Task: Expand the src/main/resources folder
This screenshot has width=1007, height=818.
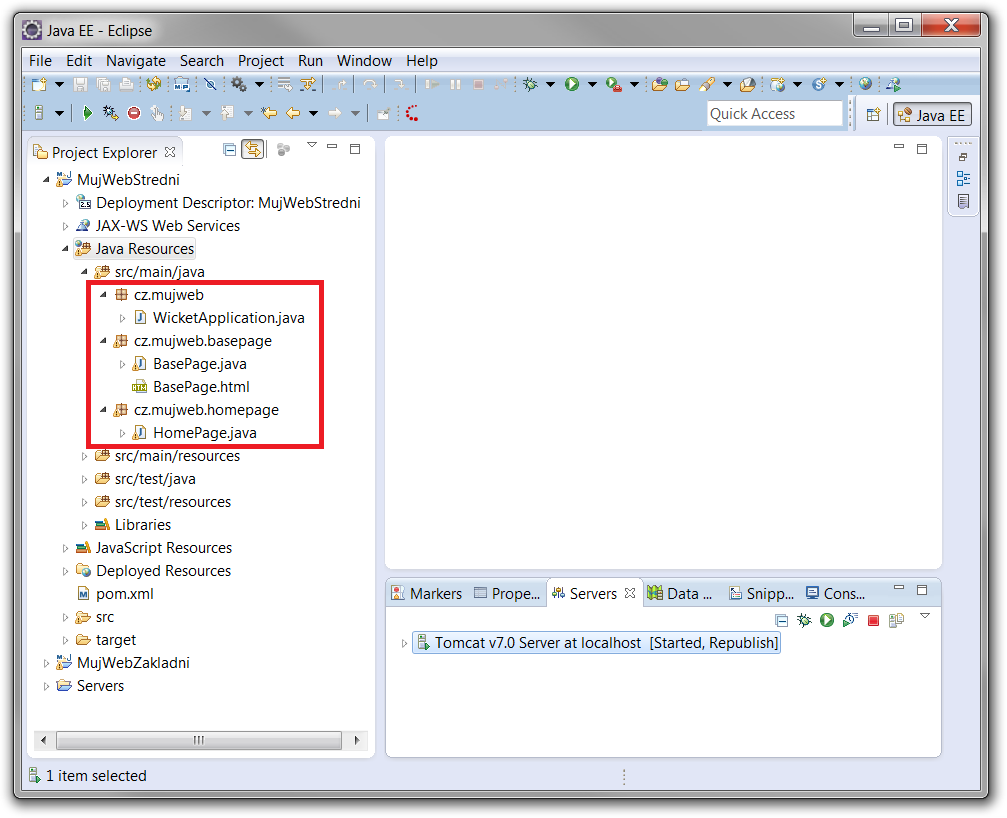Action: pos(85,456)
